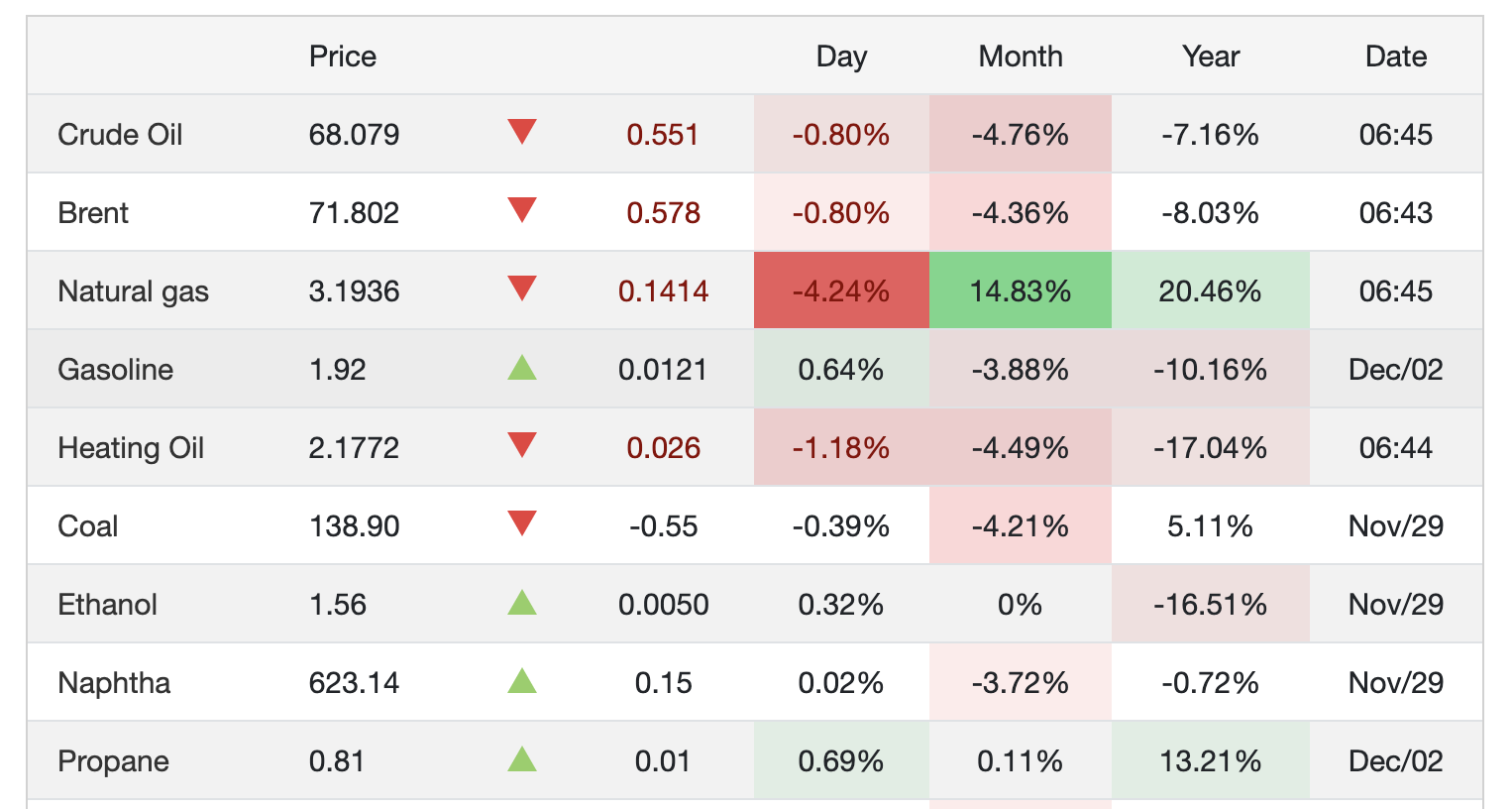The height and width of the screenshot is (809, 1512).
Task: Select Heating Oil price 2.1772
Action: point(354,447)
